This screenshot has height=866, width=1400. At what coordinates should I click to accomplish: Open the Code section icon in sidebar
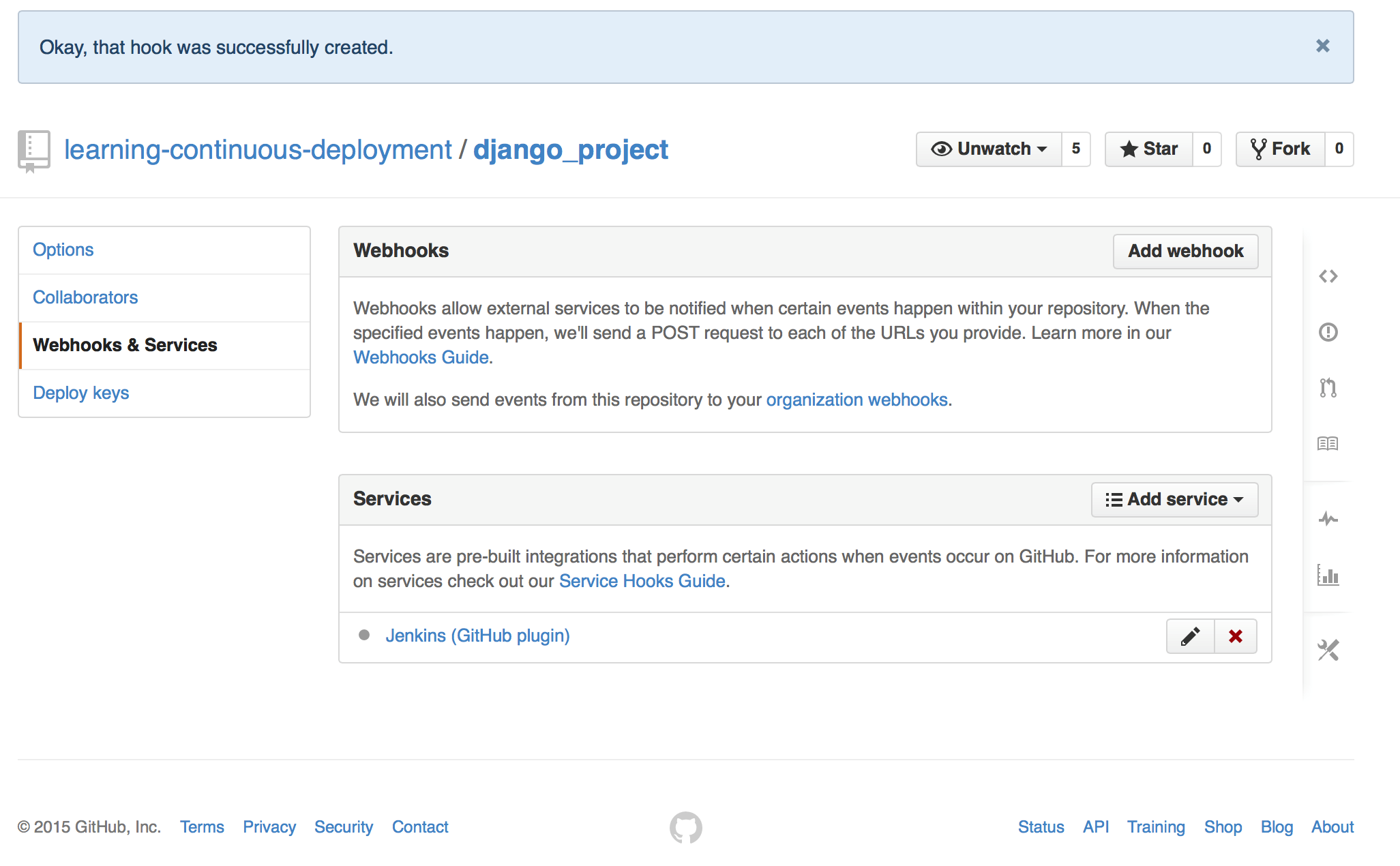pos(1328,276)
